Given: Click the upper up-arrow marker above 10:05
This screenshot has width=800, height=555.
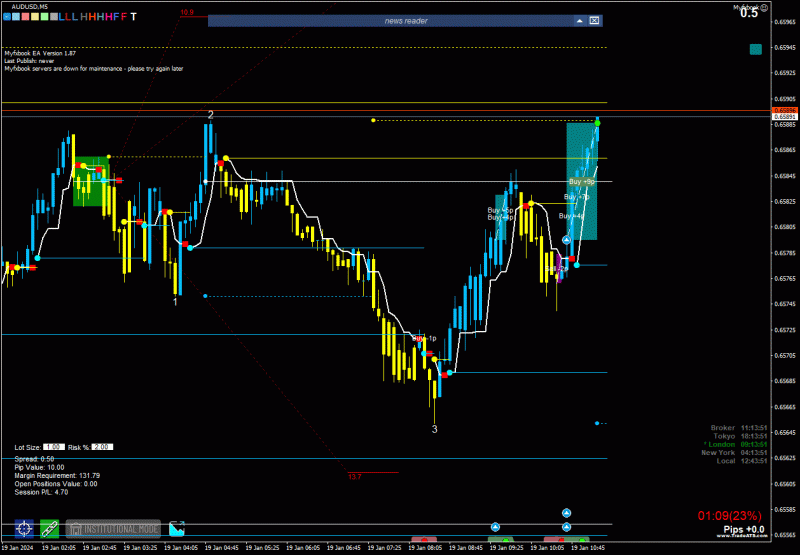Looking at the screenshot, I should [x=566, y=513].
